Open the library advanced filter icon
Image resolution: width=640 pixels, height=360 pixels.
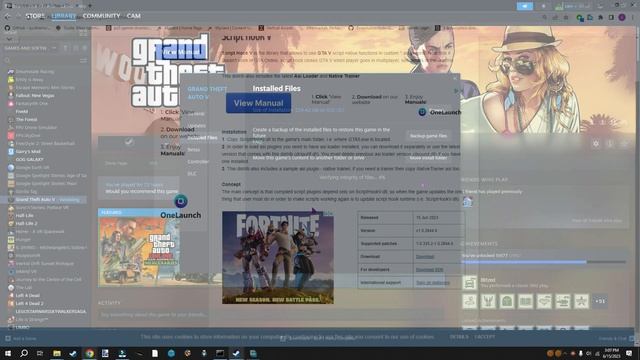click(83, 60)
